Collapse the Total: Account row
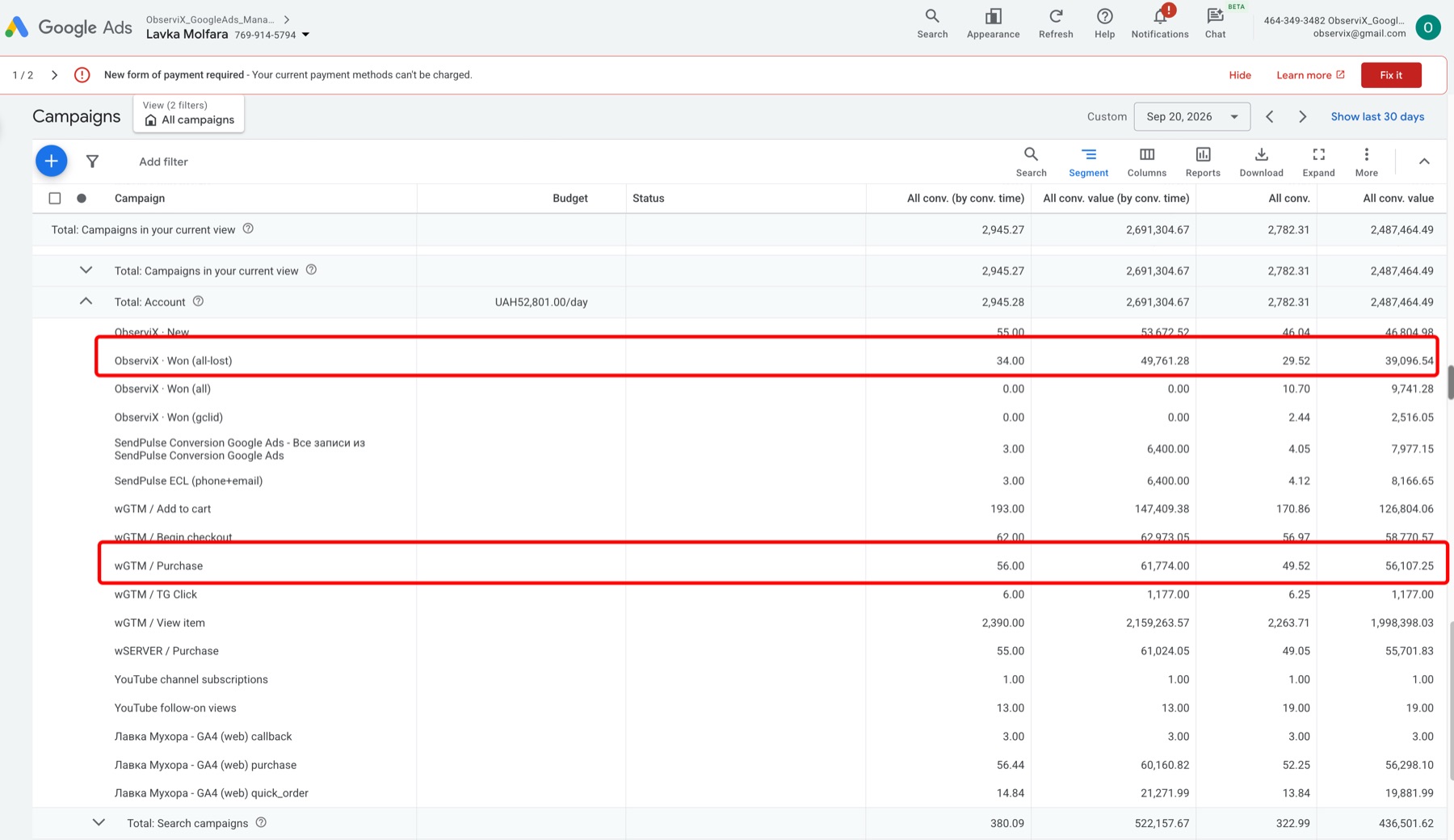The height and width of the screenshot is (840, 1454). 86,301
